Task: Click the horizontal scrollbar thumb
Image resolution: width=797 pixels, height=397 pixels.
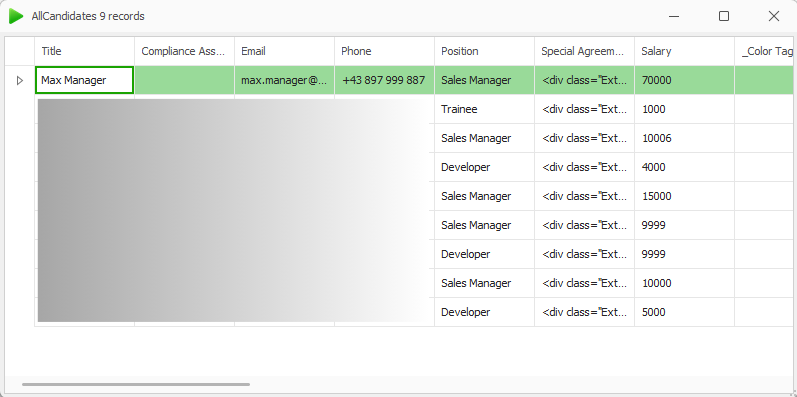Action: tap(136, 384)
